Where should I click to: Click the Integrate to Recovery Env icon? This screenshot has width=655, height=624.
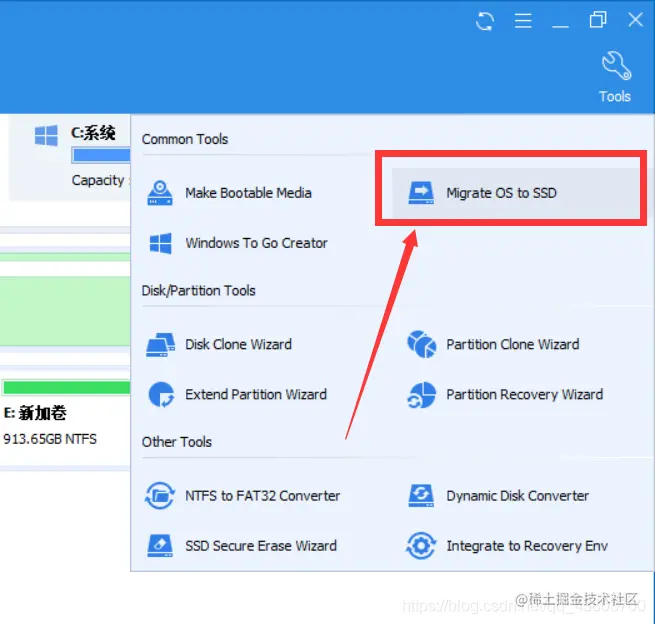(421, 546)
